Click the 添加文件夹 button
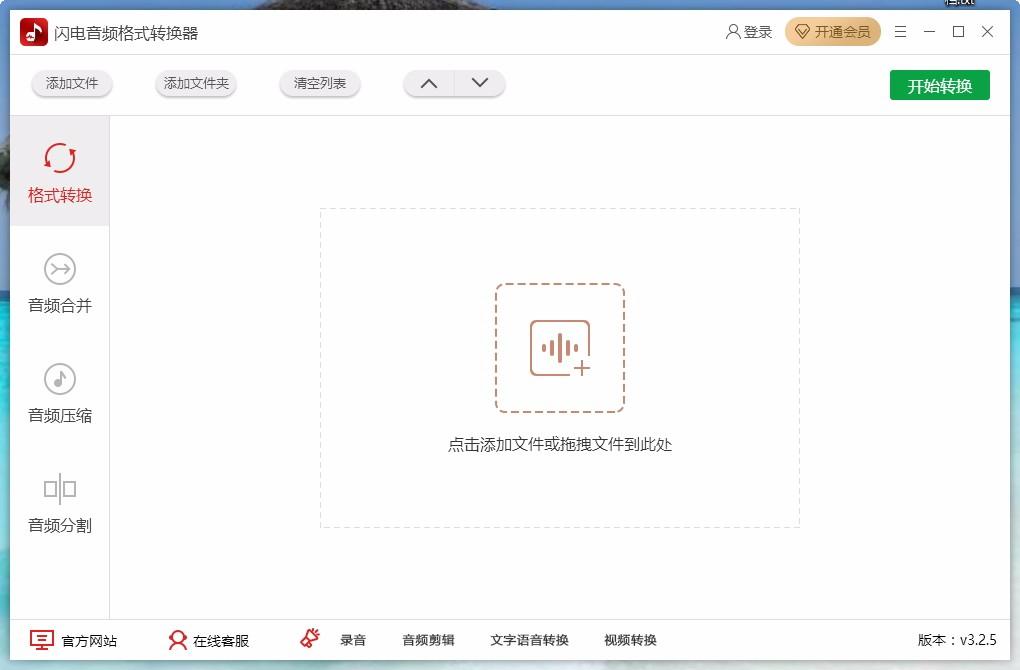The height and width of the screenshot is (670, 1020). tap(196, 83)
